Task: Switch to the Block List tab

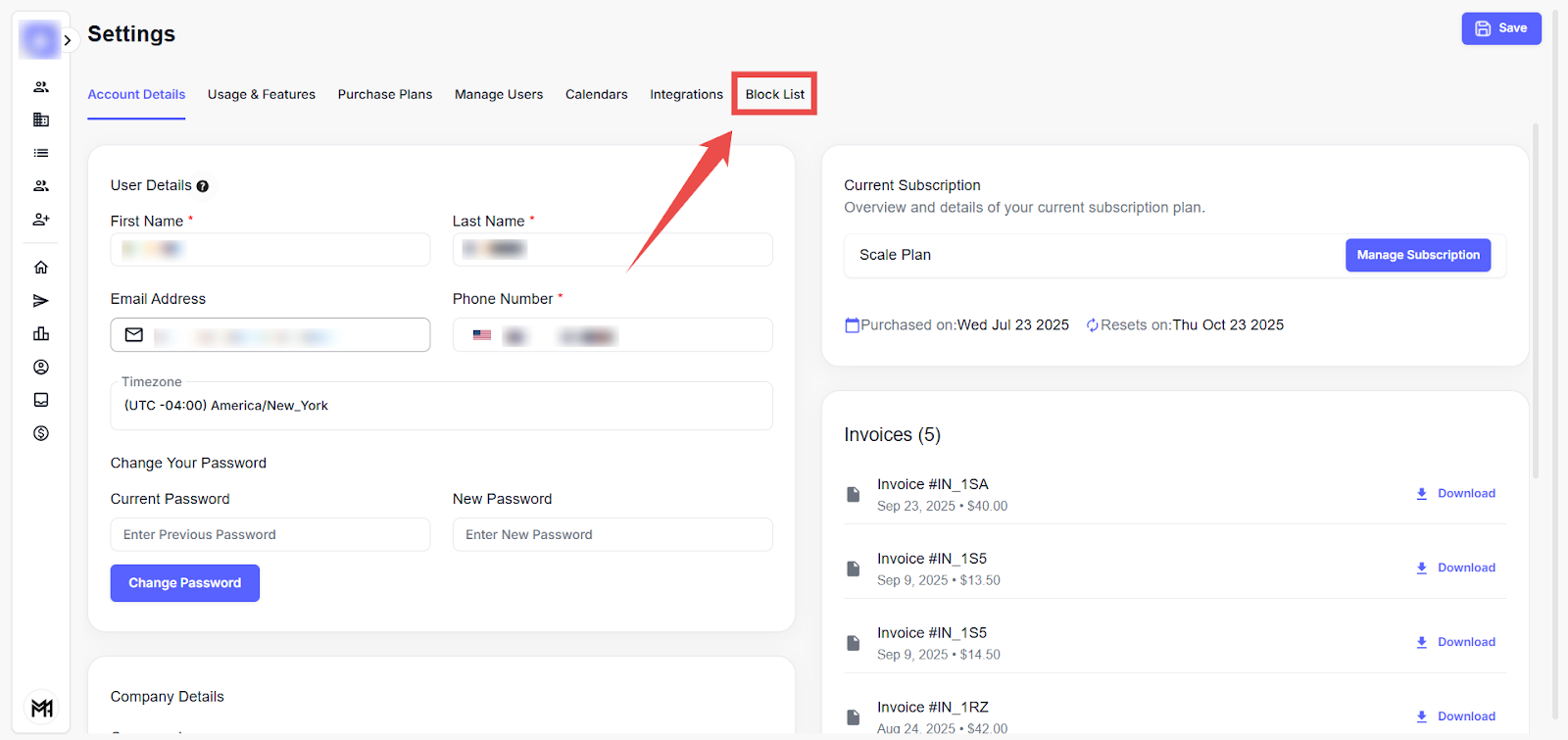Action: tap(774, 95)
